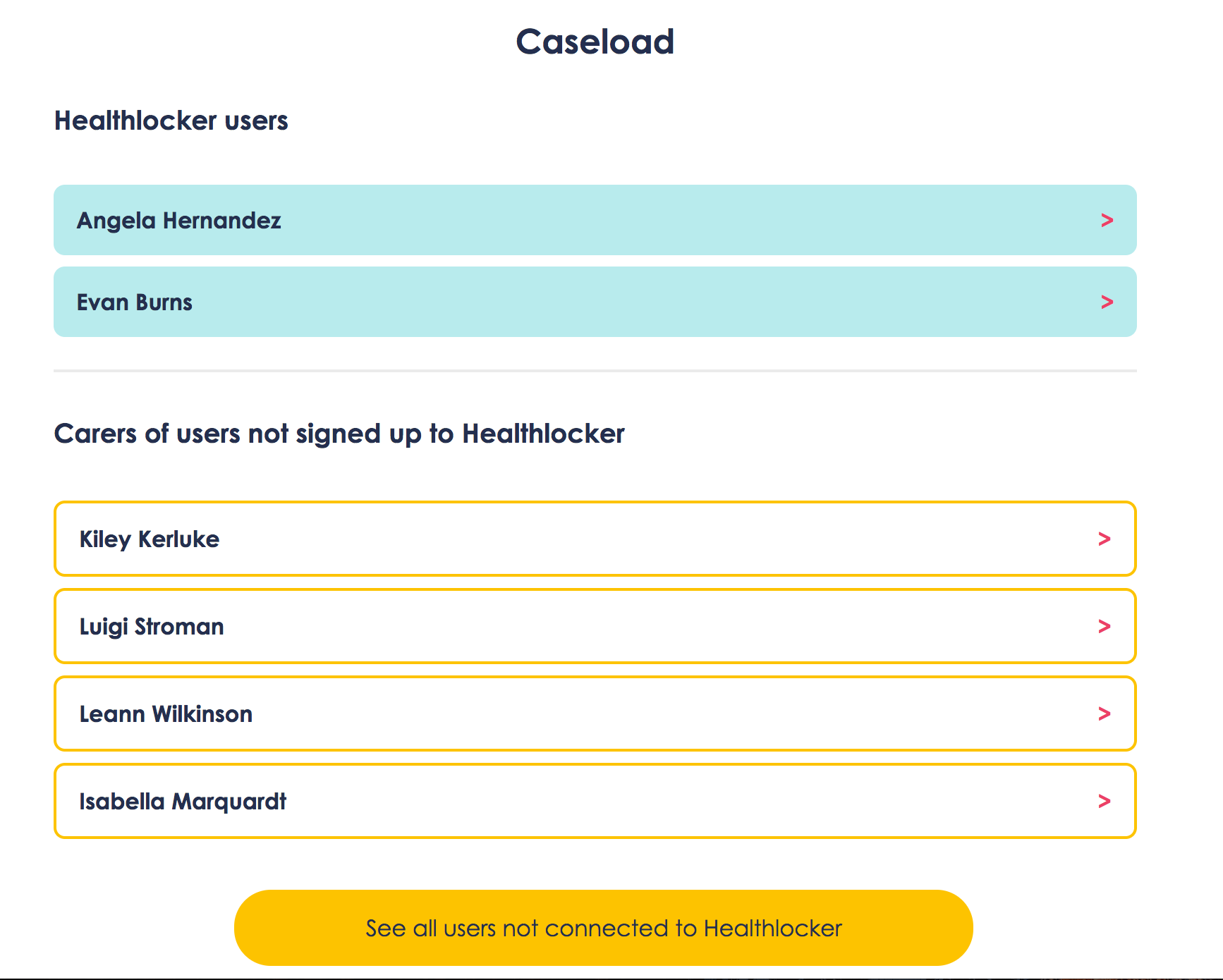1223x980 pixels.
Task: Click the Carers of users section heading
Action: tap(340, 434)
